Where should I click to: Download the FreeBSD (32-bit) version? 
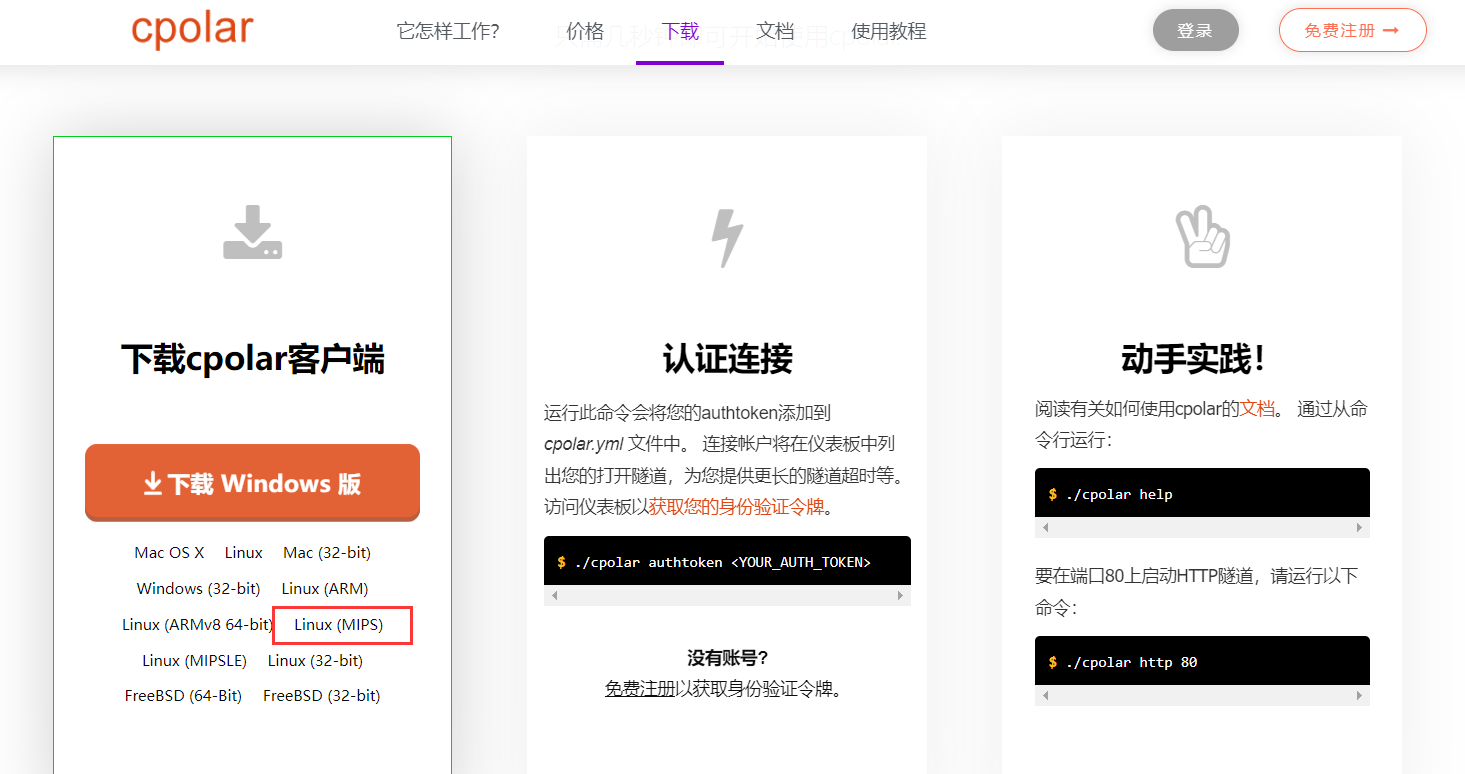click(x=322, y=696)
